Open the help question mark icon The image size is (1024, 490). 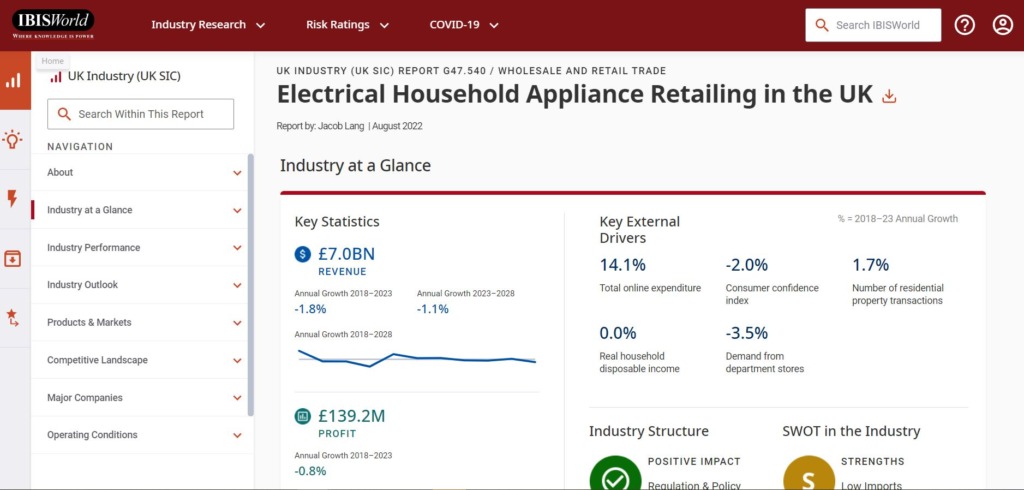coord(964,25)
